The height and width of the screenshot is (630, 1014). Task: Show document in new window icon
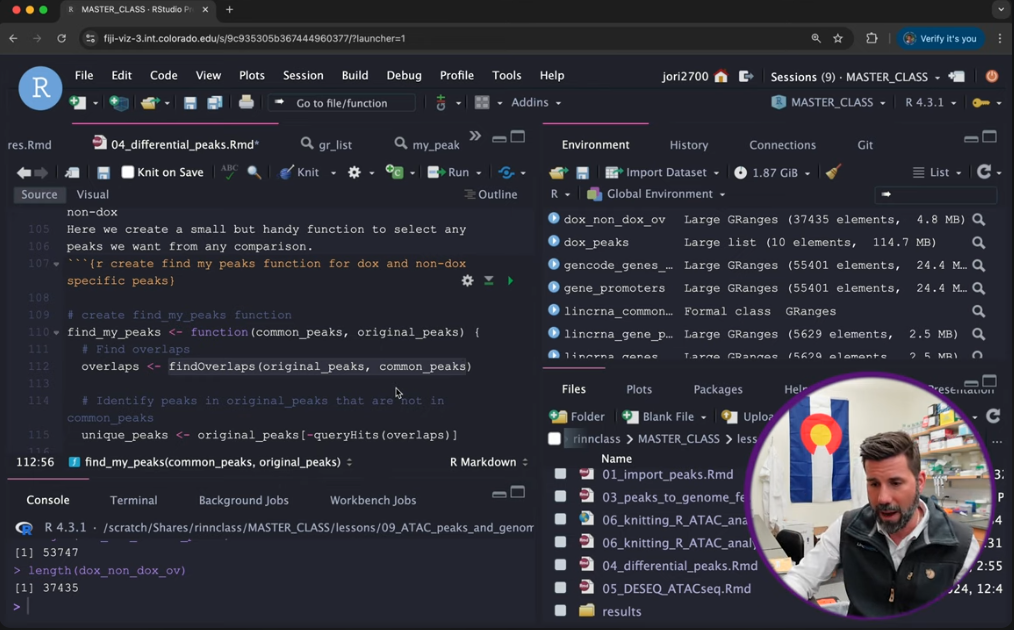[72, 173]
